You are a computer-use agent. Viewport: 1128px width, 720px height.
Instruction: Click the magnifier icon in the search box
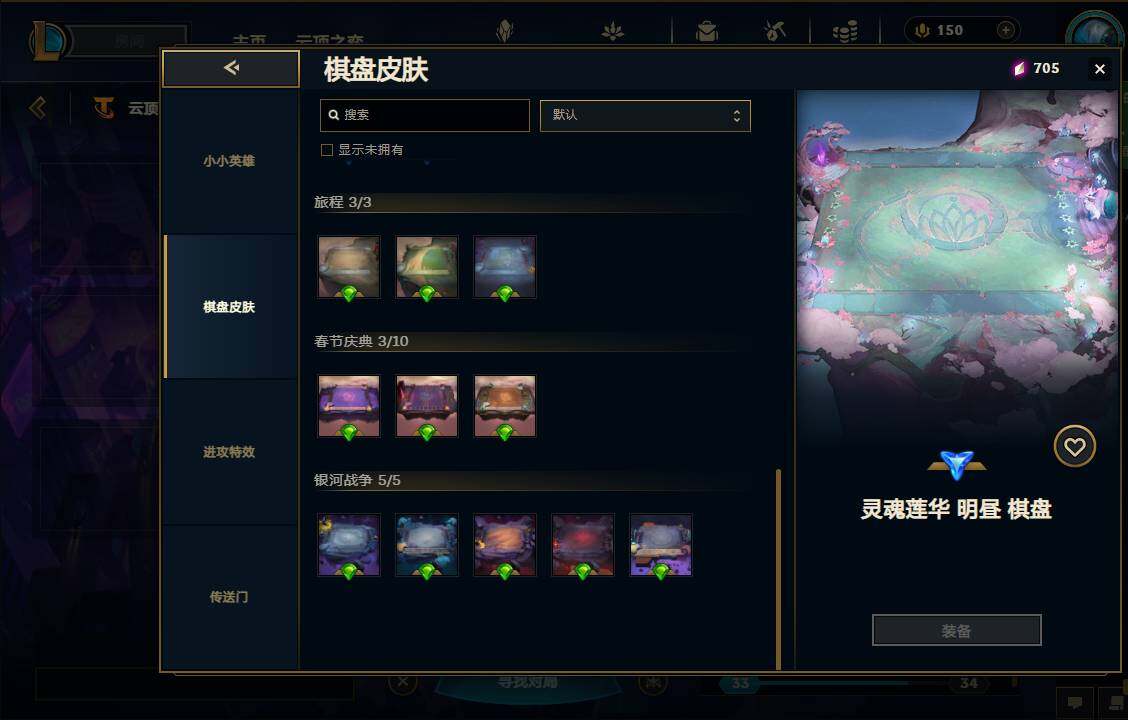[334, 115]
